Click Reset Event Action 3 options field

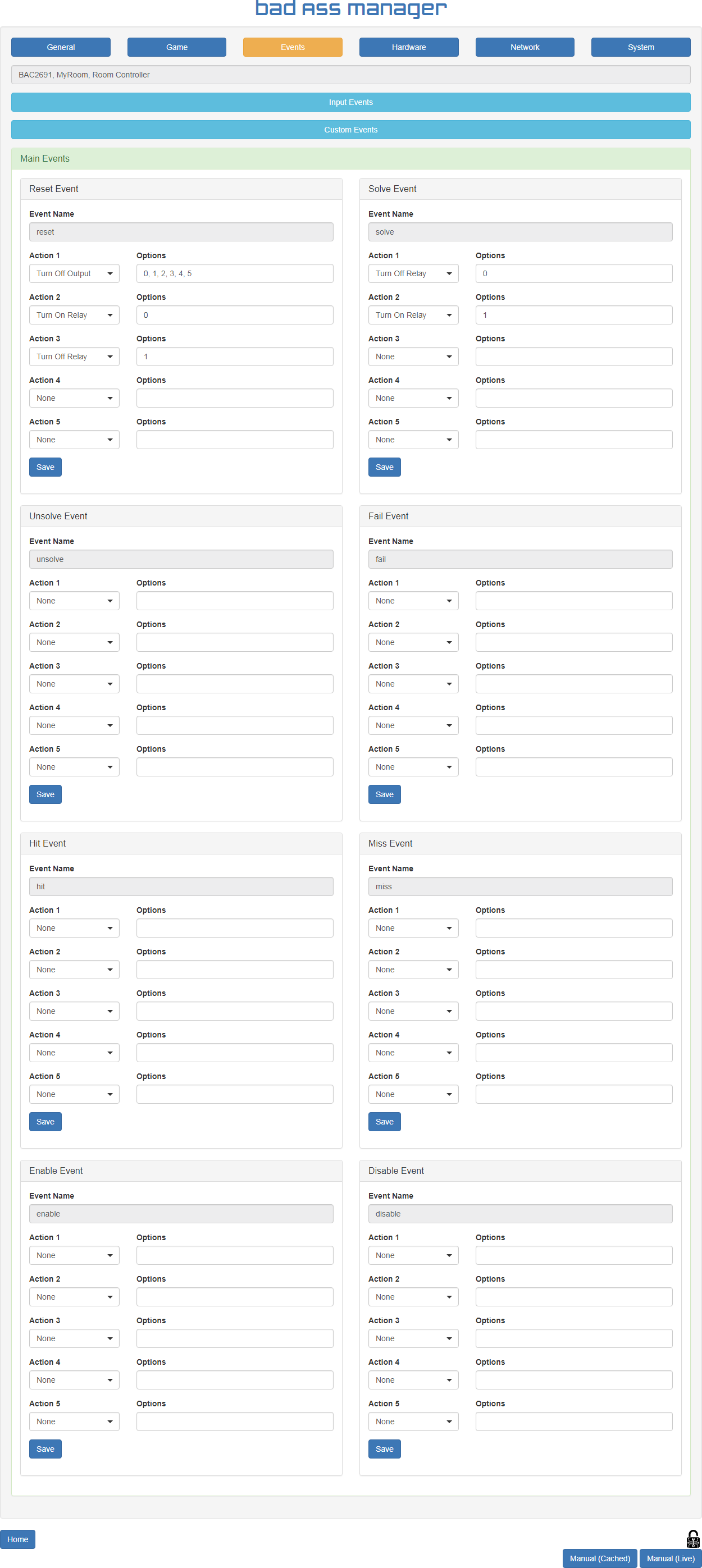[235, 356]
